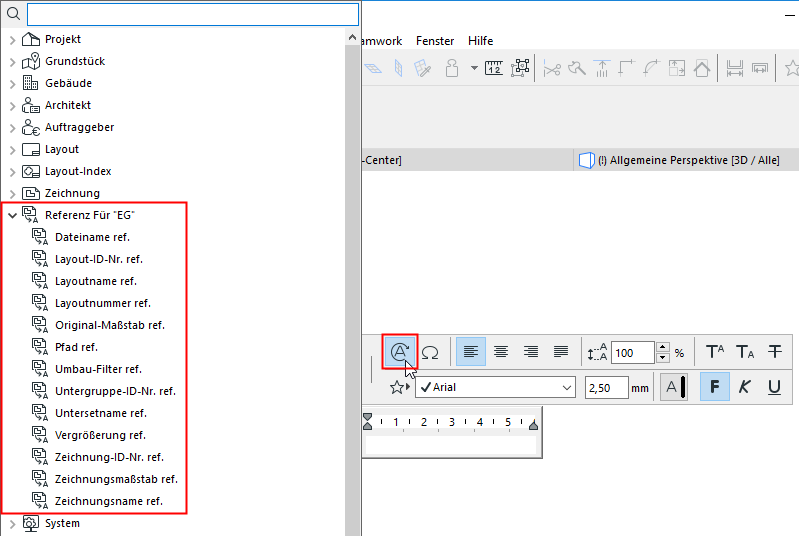This screenshot has height=536, width=799.
Task: Toggle italic (K) formatting
Action: point(744,387)
